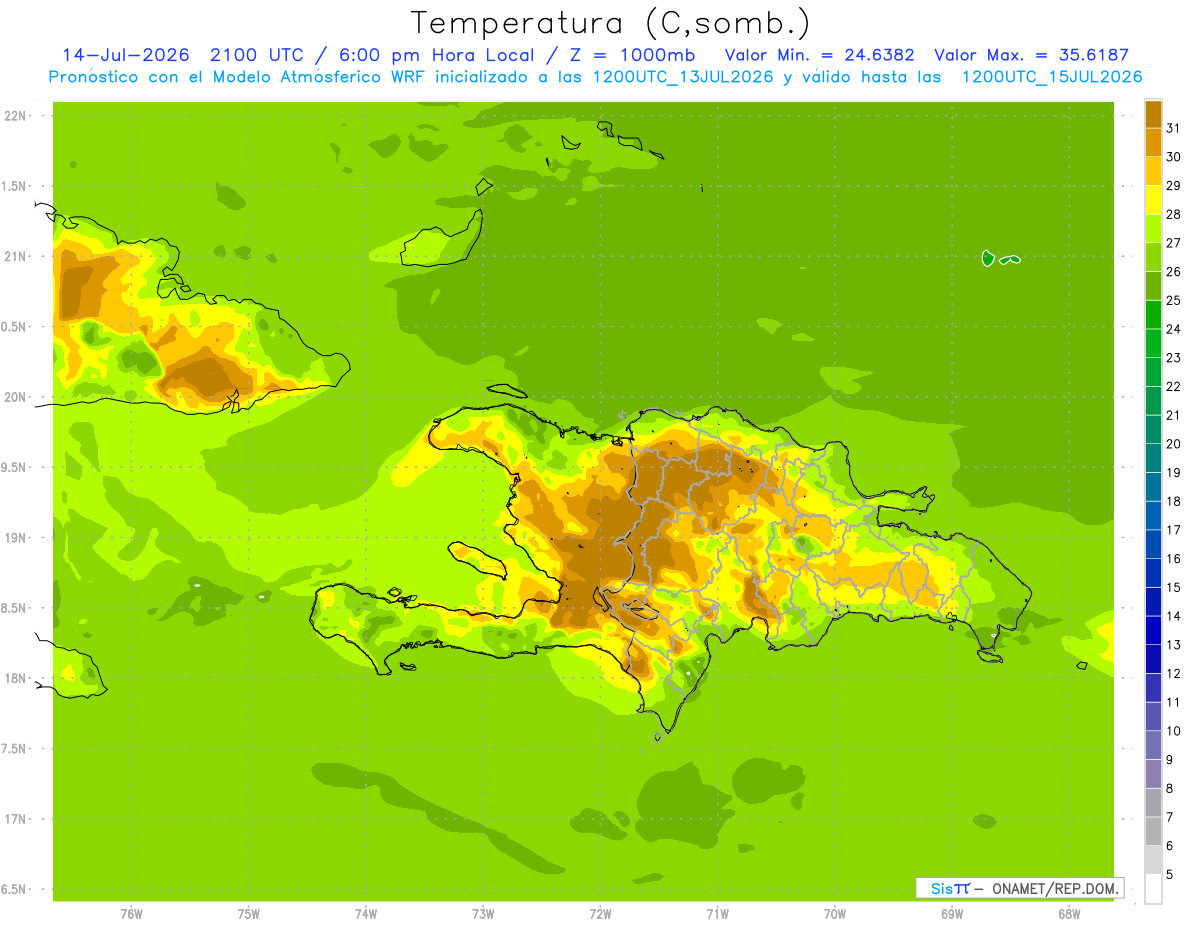Viewport: 1200px width, 927px height.
Task: Click the "17N" latitude label
Action: 16,819
